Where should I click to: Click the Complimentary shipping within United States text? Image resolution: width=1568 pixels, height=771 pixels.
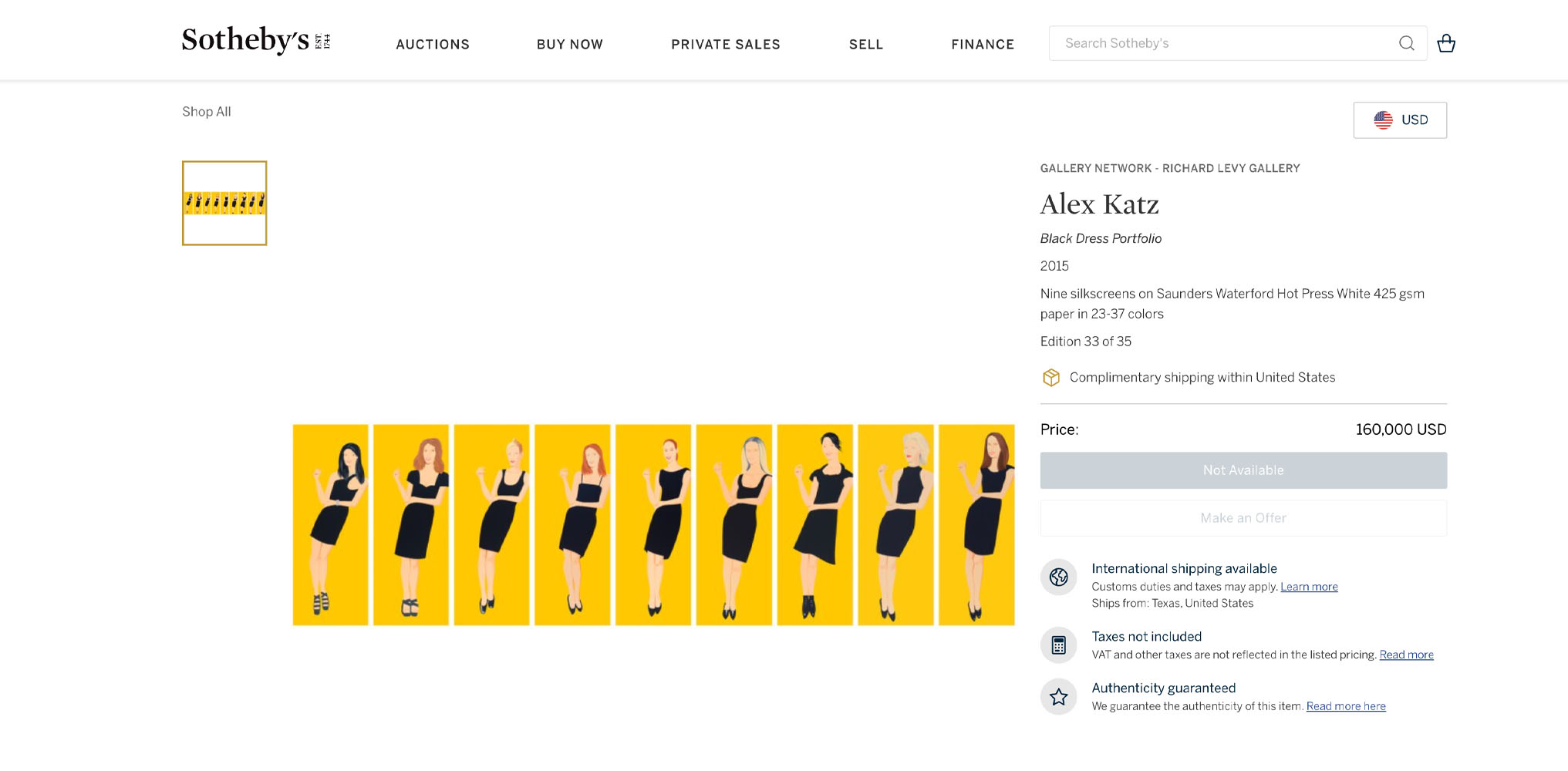click(1202, 378)
